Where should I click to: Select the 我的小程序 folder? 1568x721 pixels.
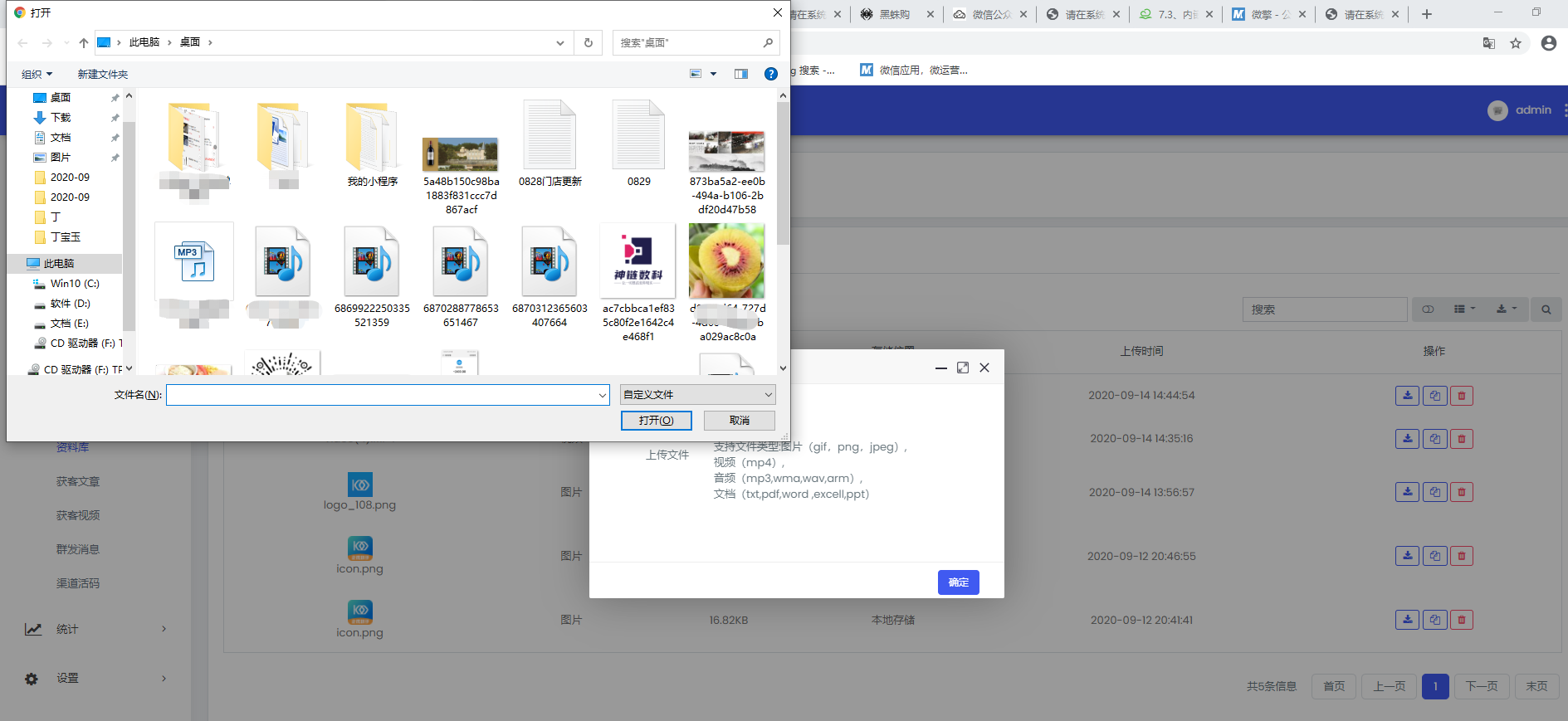click(x=372, y=146)
